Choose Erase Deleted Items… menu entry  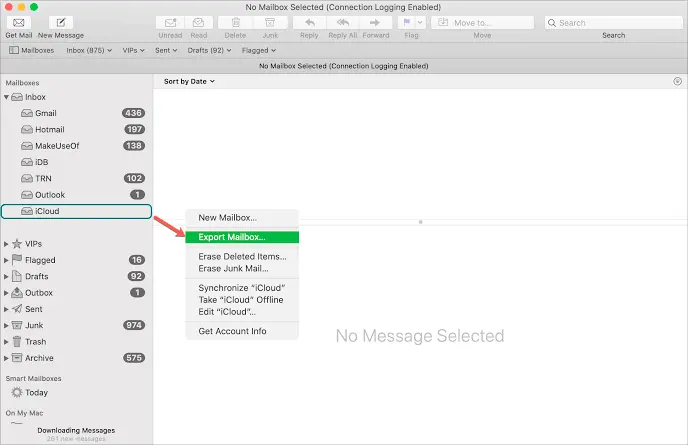click(242, 256)
